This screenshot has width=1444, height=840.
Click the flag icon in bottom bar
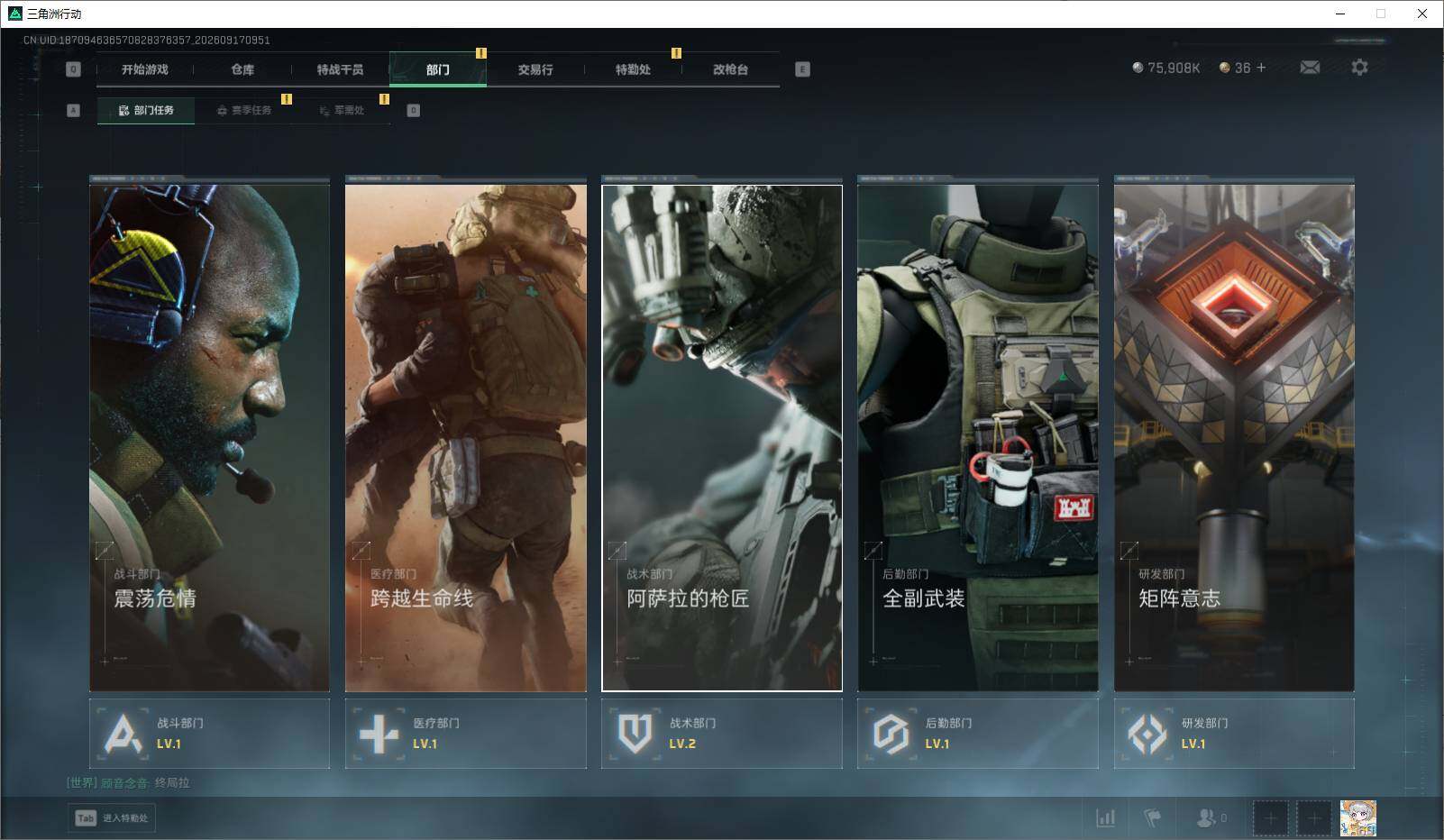click(x=1152, y=818)
